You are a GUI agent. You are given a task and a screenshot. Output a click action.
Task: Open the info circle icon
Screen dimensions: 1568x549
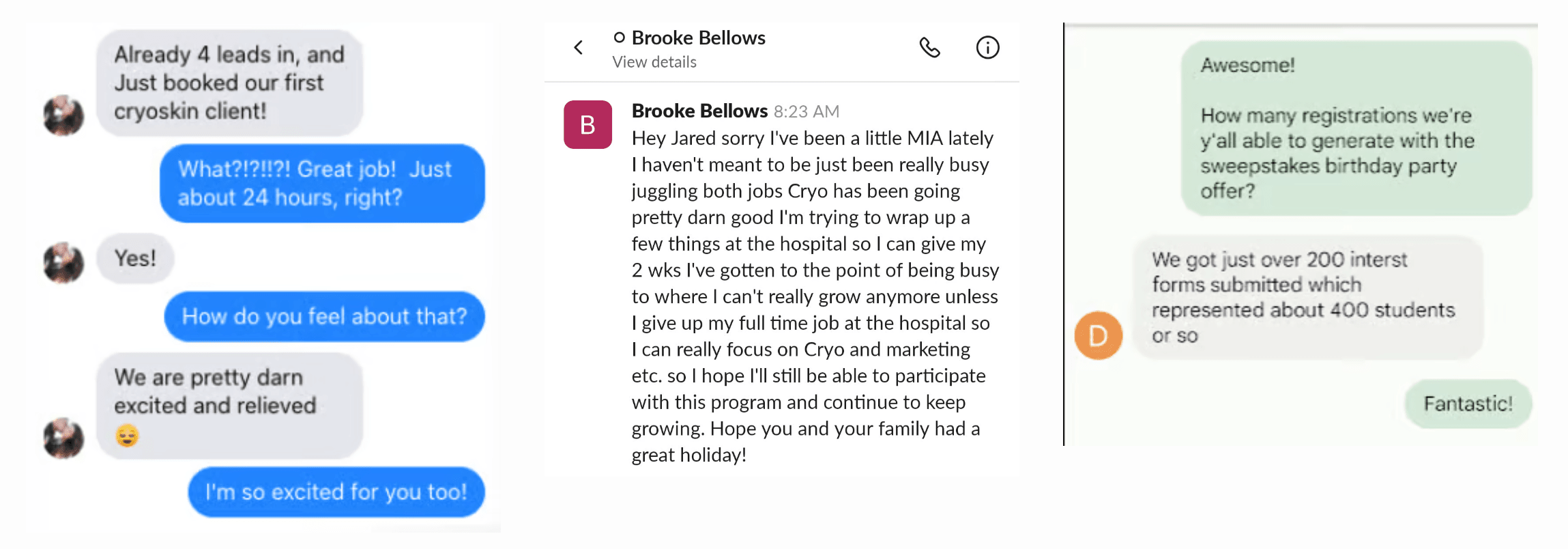click(x=987, y=48)
